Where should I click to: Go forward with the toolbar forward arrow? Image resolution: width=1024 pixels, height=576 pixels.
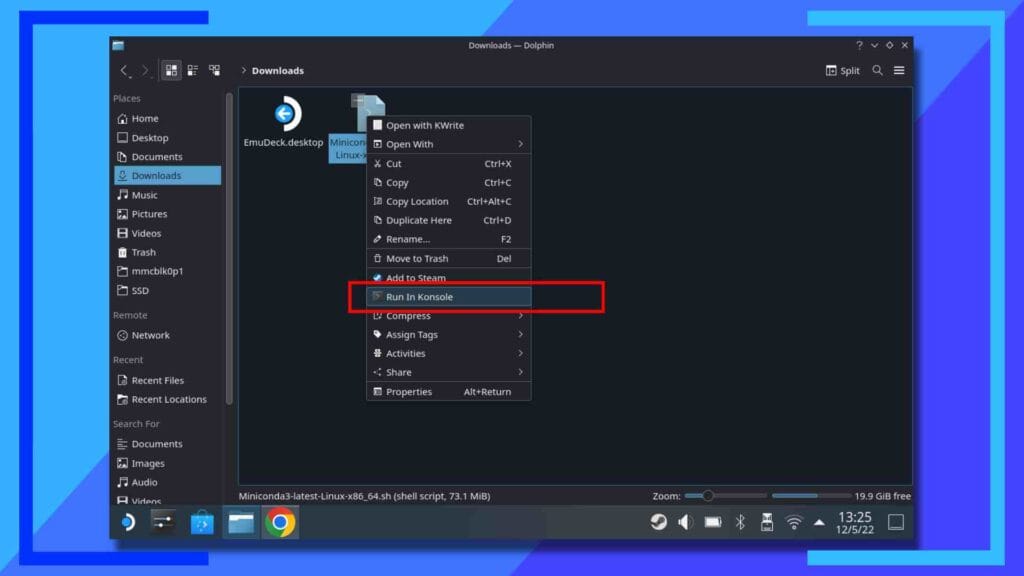point(145,71)
